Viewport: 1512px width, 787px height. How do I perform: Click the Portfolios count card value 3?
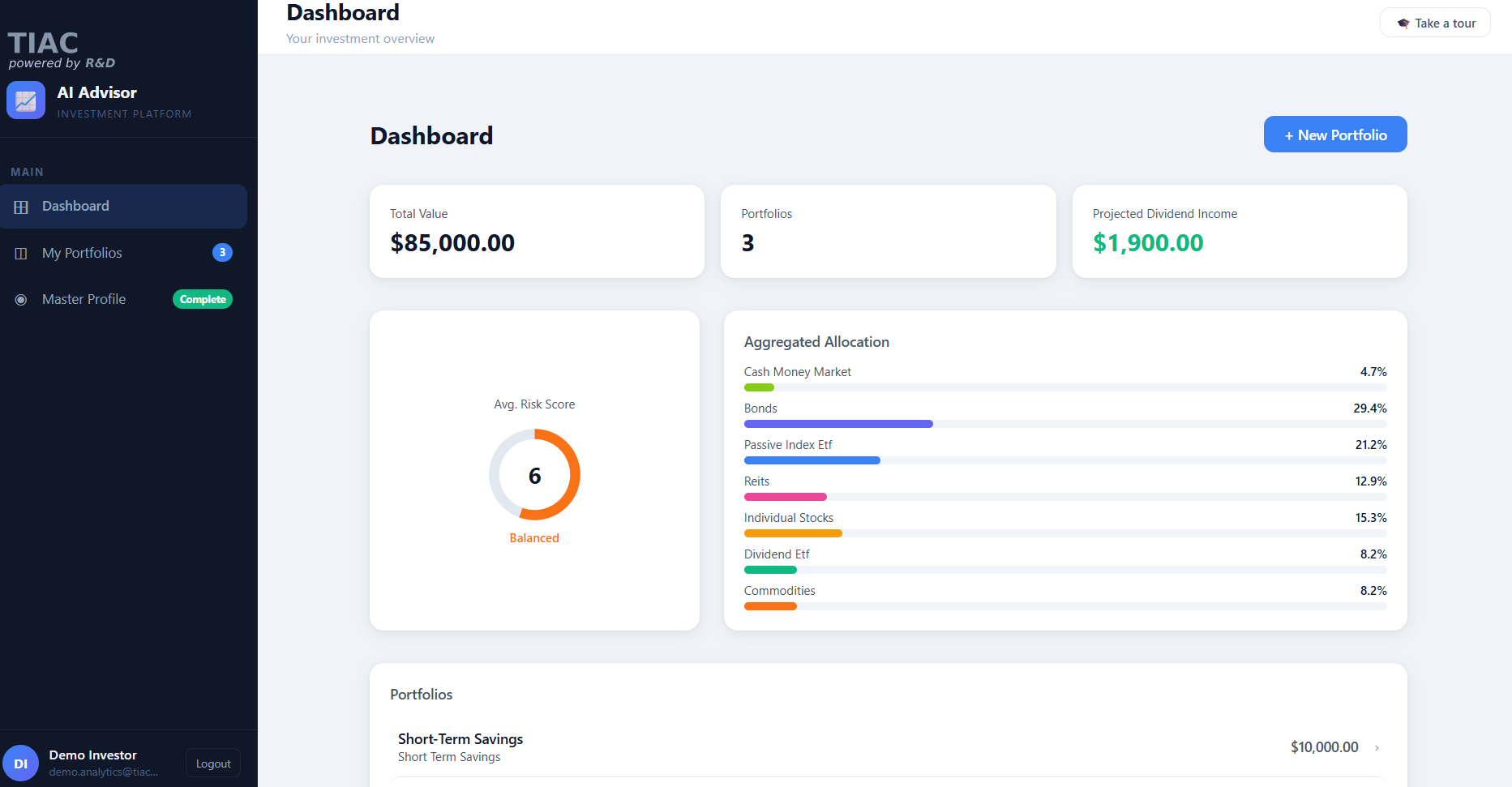[x=747, y=243]
